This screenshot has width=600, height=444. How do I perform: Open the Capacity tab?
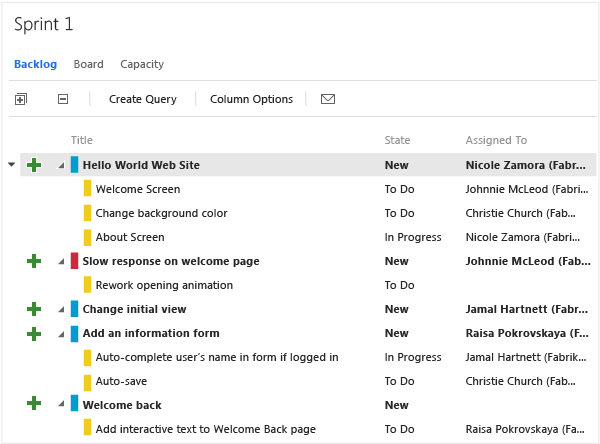click(142, 64)
